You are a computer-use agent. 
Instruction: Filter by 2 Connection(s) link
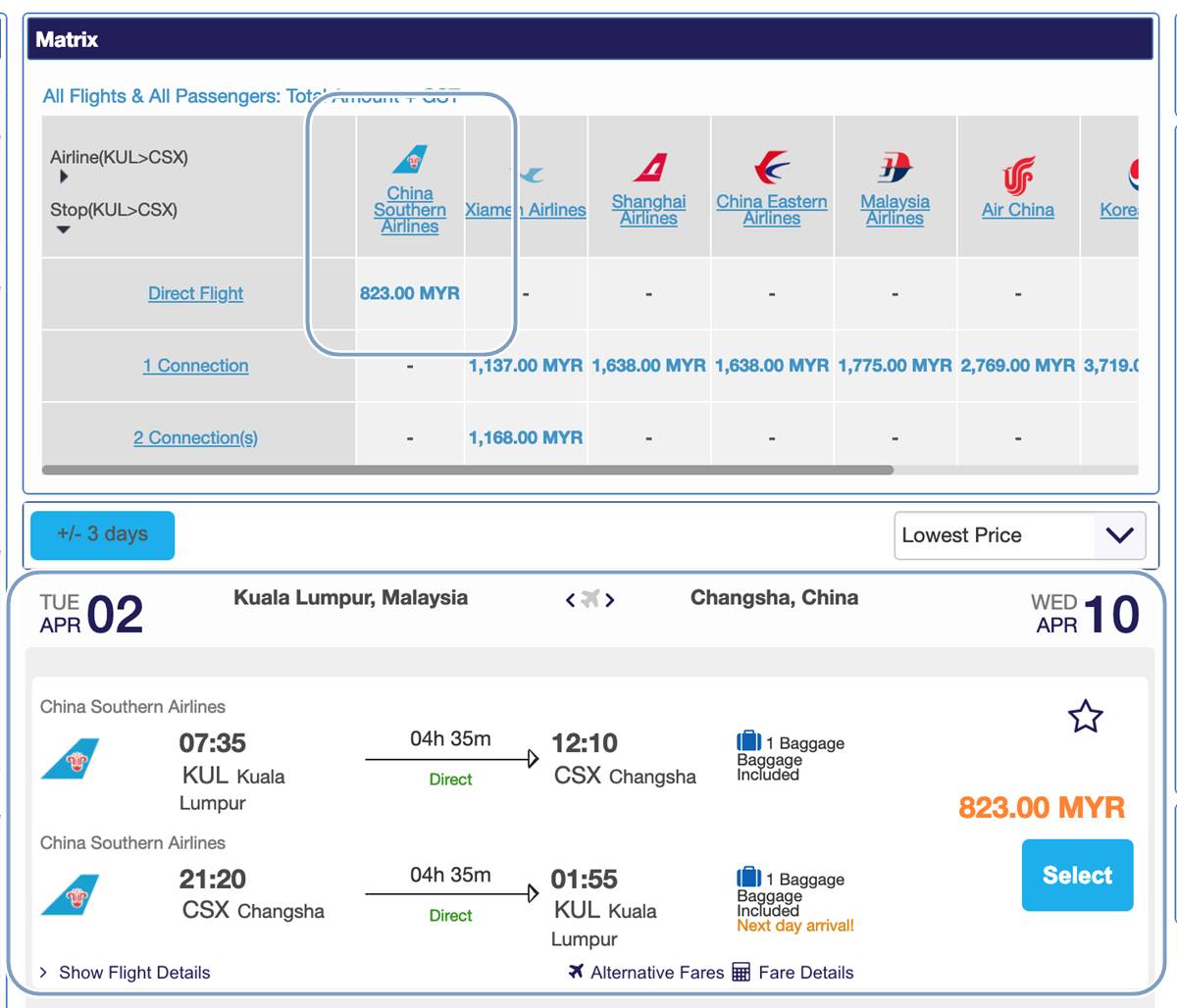[195, 437]
